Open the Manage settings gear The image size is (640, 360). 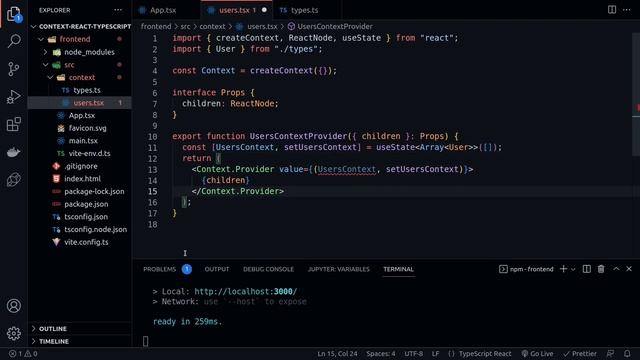(x=14, y=333)
